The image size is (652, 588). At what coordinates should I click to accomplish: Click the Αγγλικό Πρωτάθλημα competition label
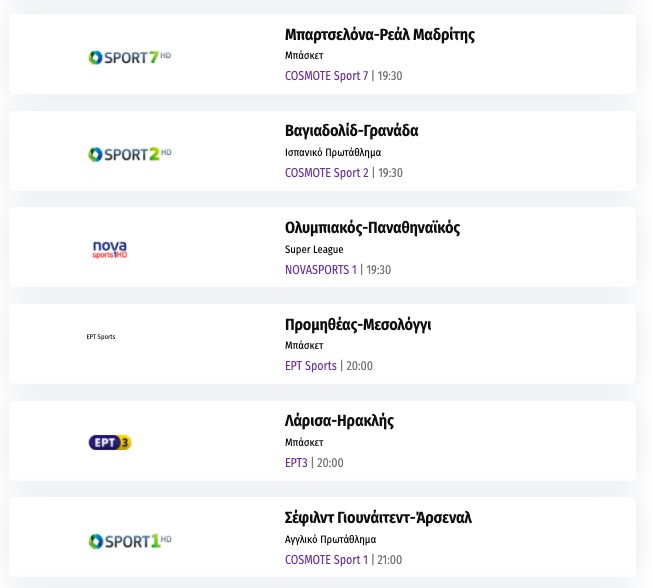click(x=330, y=540)
